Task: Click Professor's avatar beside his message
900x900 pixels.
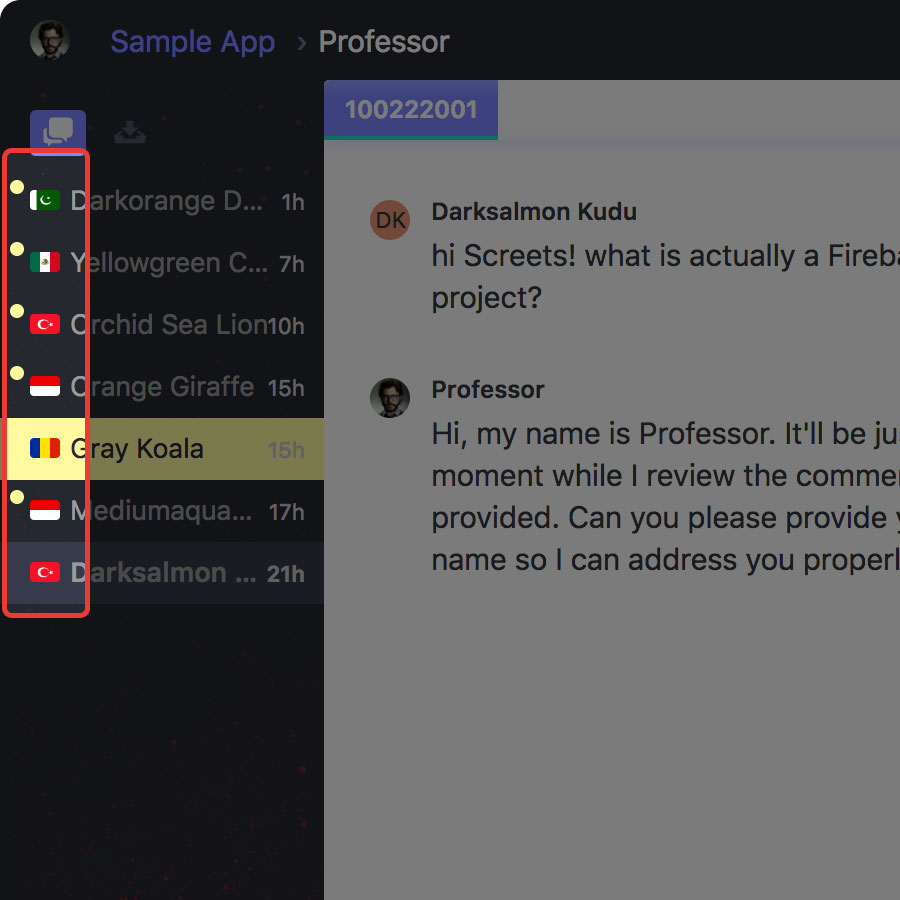Action: click(390, 398)
